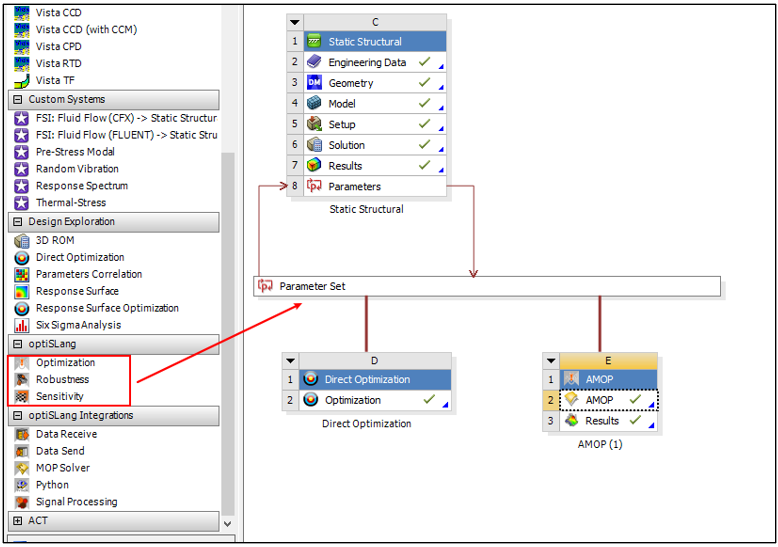Open system E dropdown arrow
The width and height of the screenshot is (778, 547).
[x=551, y=361]
